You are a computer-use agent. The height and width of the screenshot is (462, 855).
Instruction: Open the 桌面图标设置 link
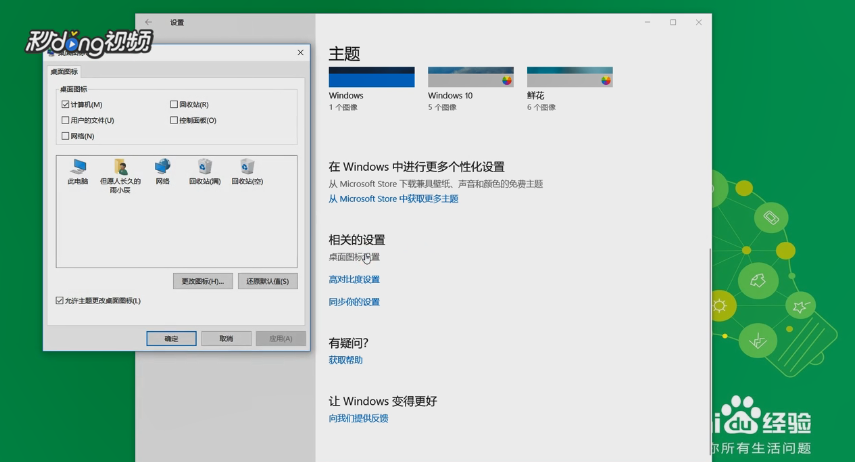point(354,257)
